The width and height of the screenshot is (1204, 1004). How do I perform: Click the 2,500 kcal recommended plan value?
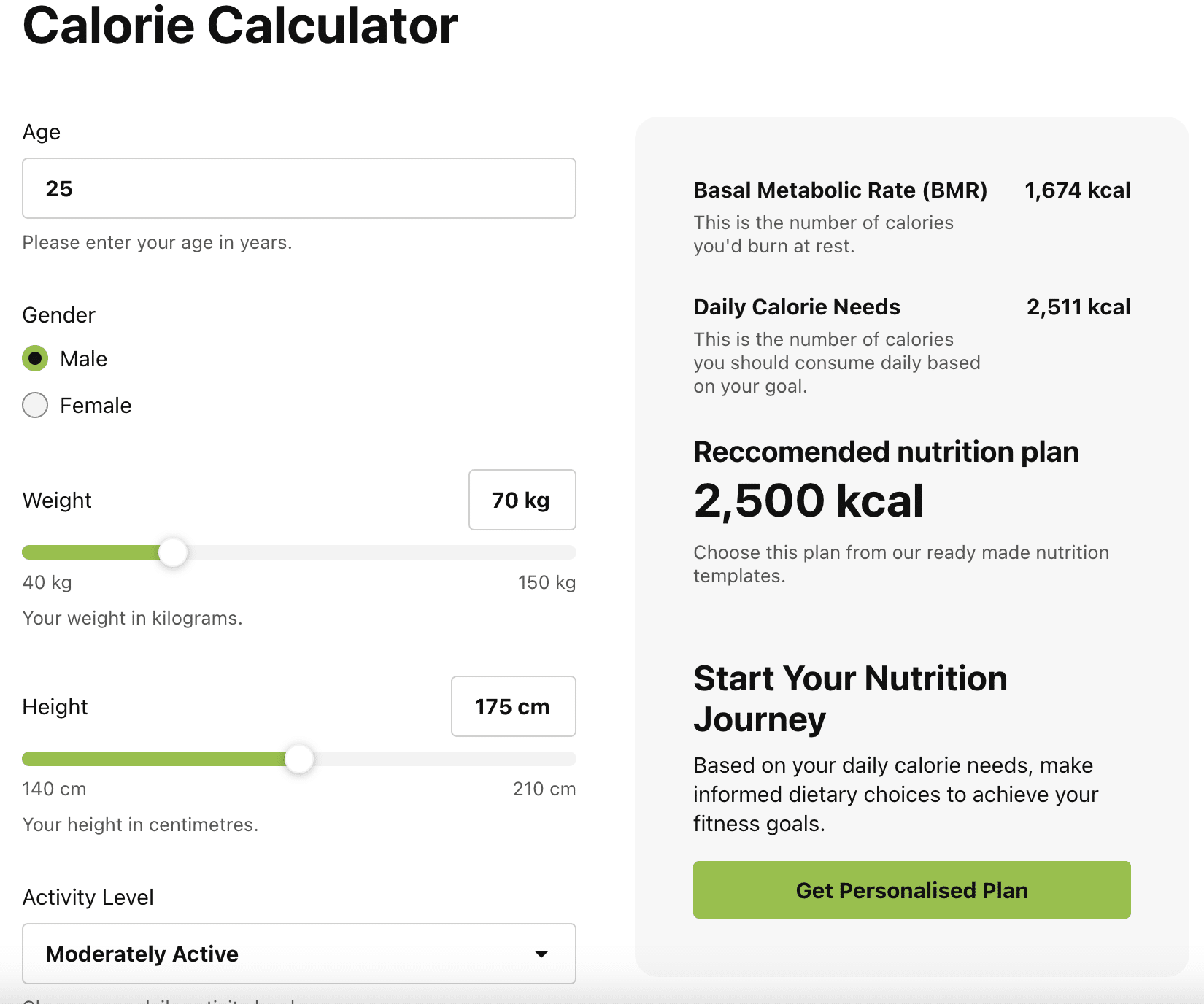[808, 501]
